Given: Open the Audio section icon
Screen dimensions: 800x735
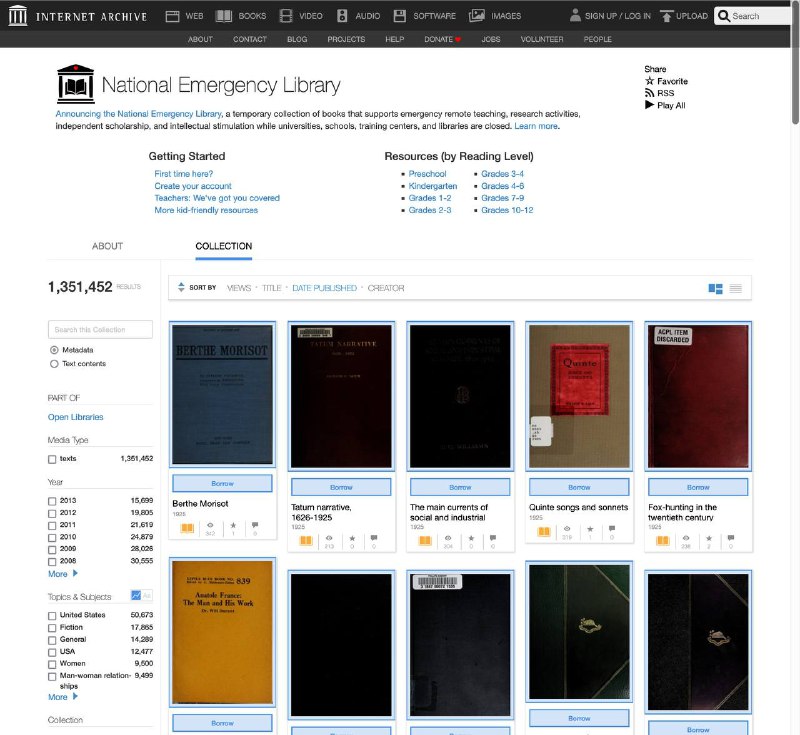Looking at the screenshot, I should [342, 16].
